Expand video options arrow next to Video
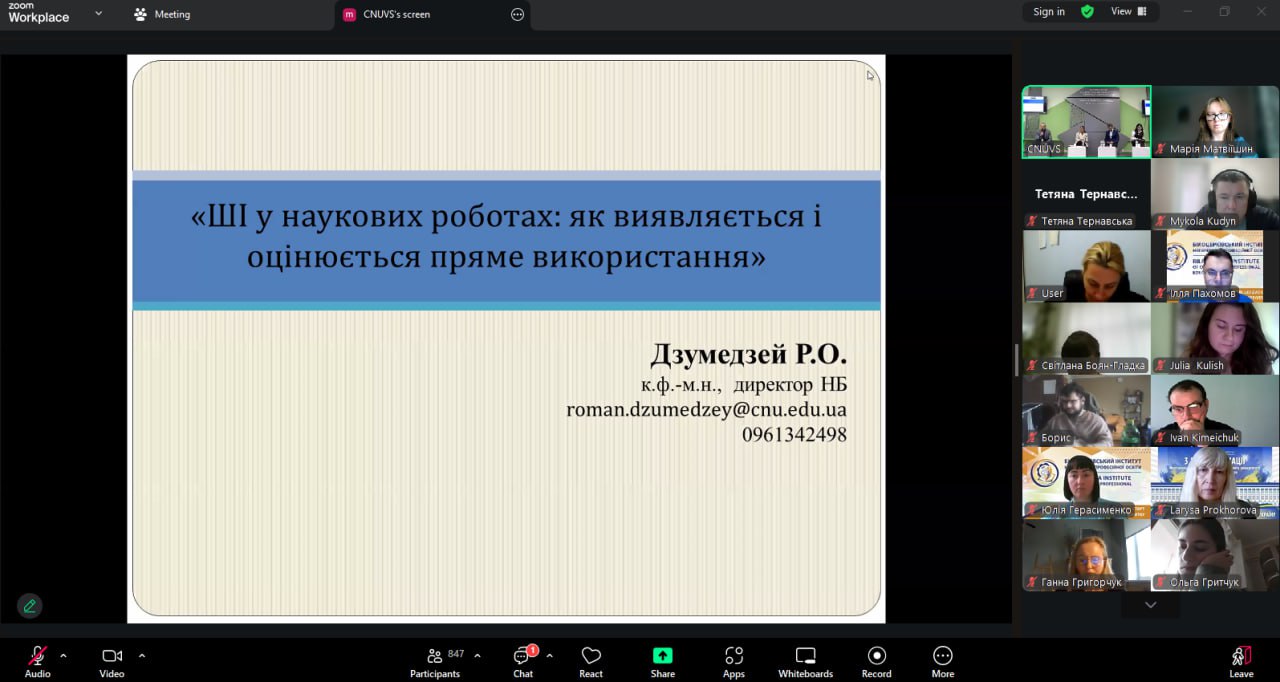 click(141, 656)
